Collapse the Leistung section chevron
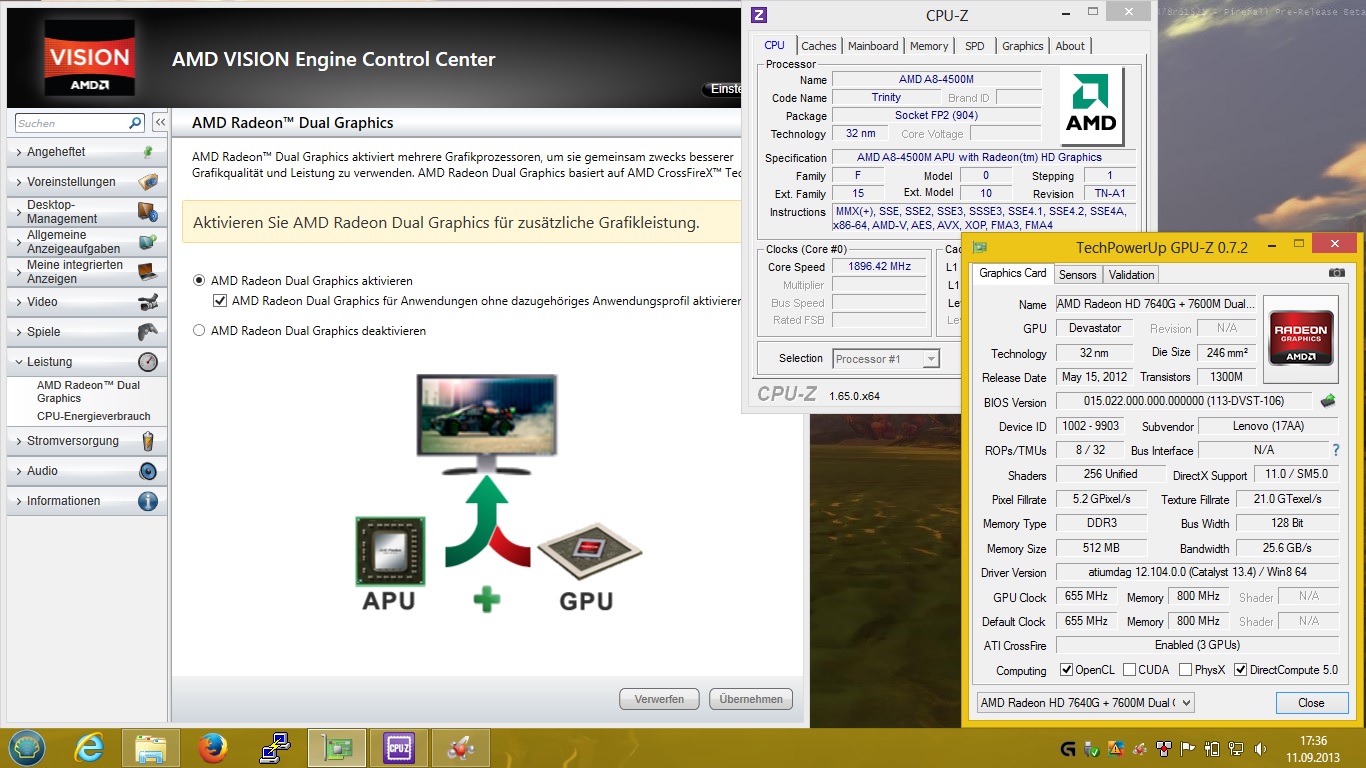The width and height of the screenshot is (1366, 768). click(x=19, y=362)
